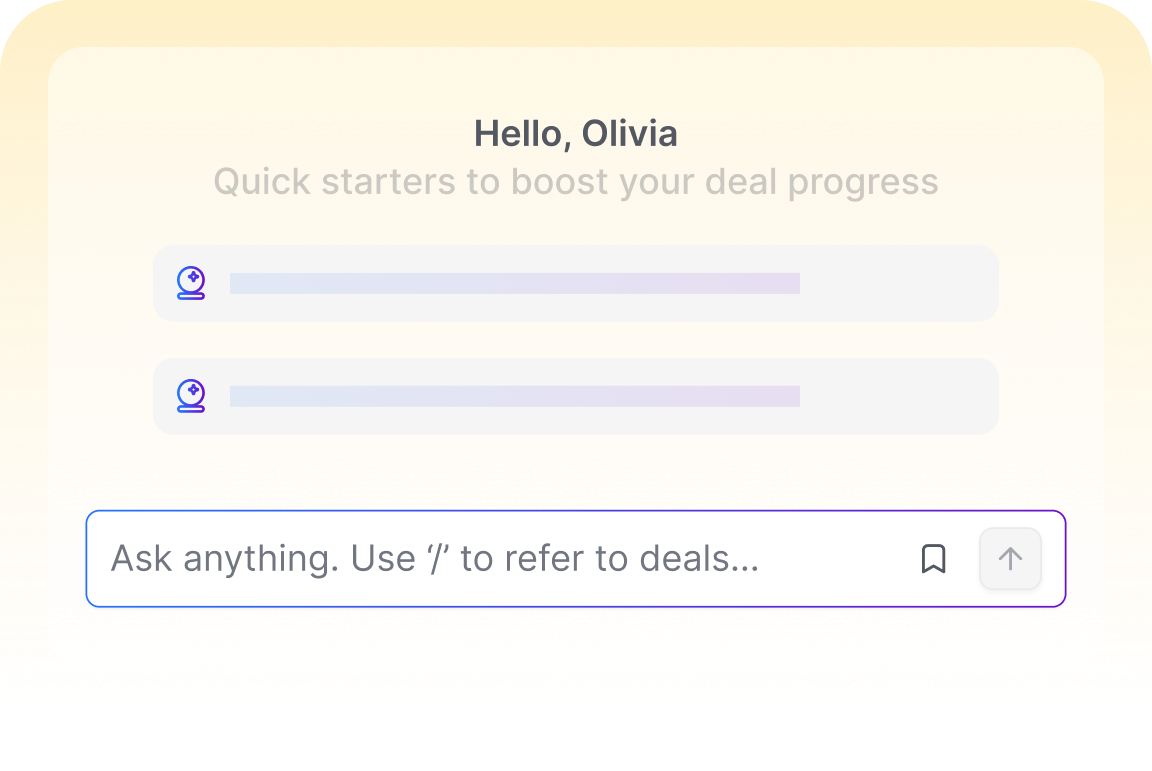The height and width of the screenshot is (771, 1152).
Task: Click the gray square around the send arrow
Action: [1010, 559]
